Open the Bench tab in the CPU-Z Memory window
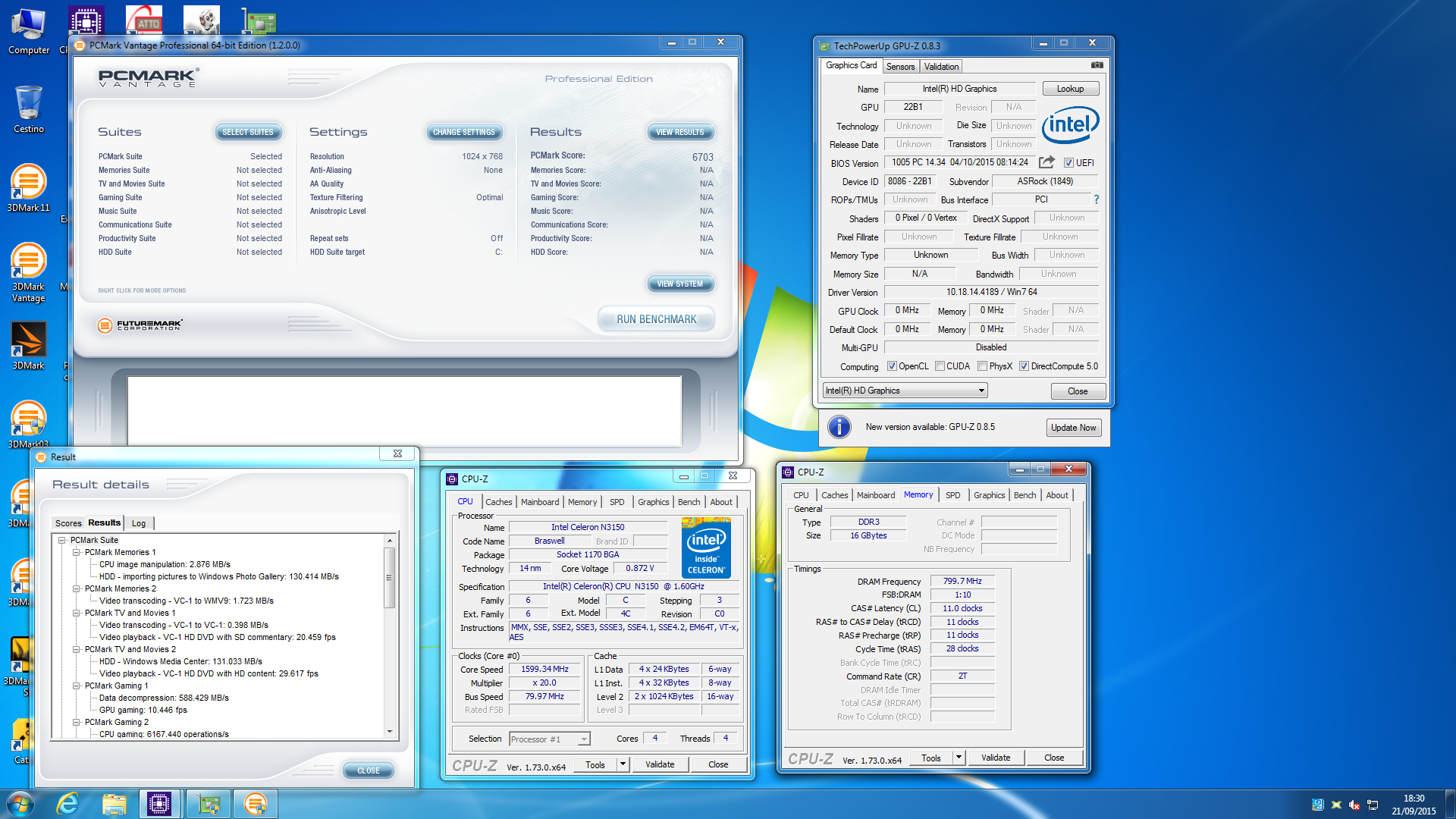This screenshot has width=1456, height=819. [x=1025, y=495]
